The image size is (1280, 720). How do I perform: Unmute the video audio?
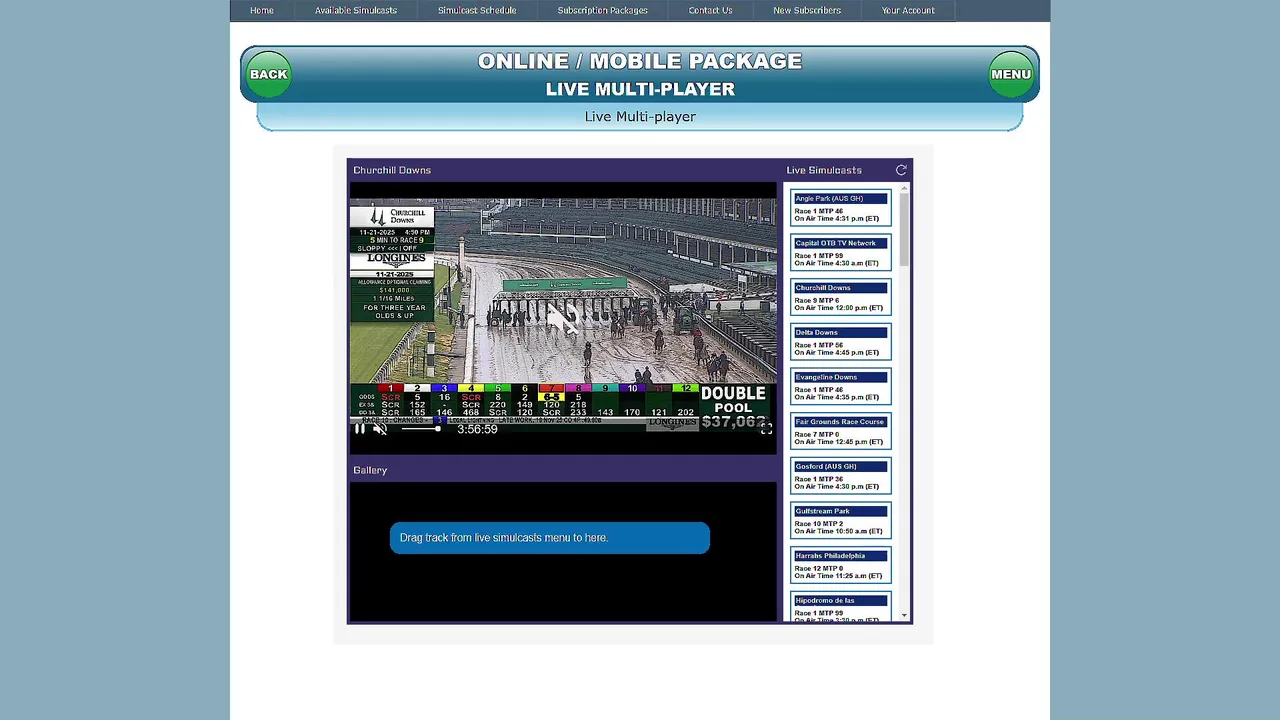click(380, 429)
